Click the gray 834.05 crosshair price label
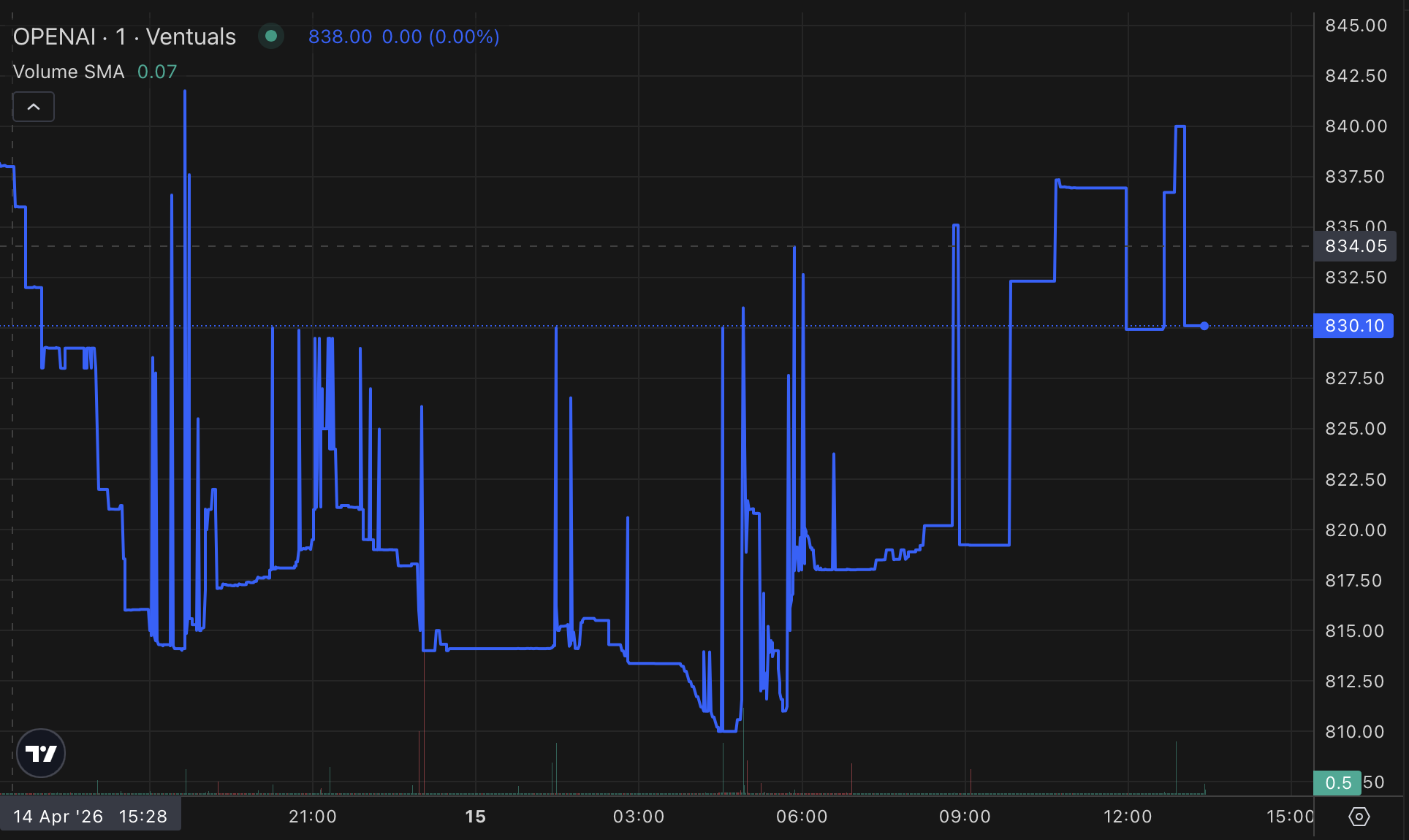The height and width of the screenshot is (840, 1409). [x=1355, y=246]
